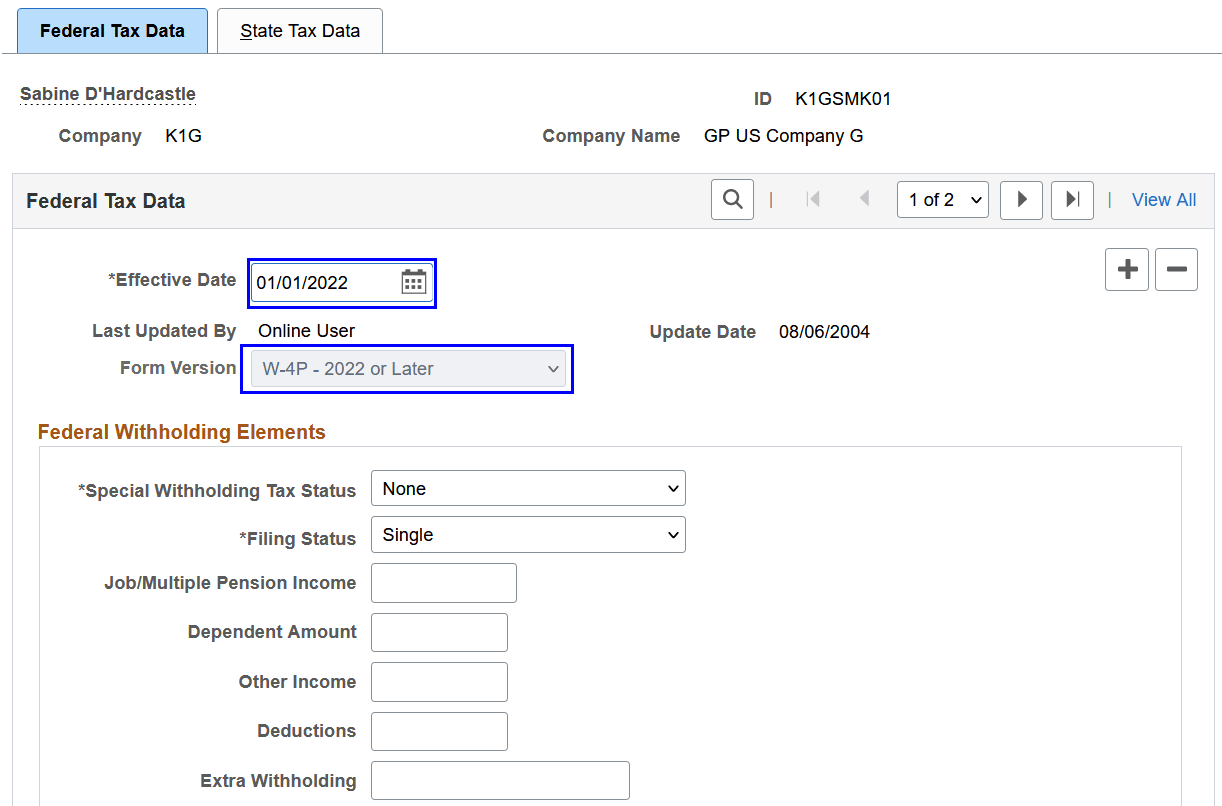Add a new Federal Tax Data row
Viewport: 1222px width, 806px height.
tap(1126, 269)
